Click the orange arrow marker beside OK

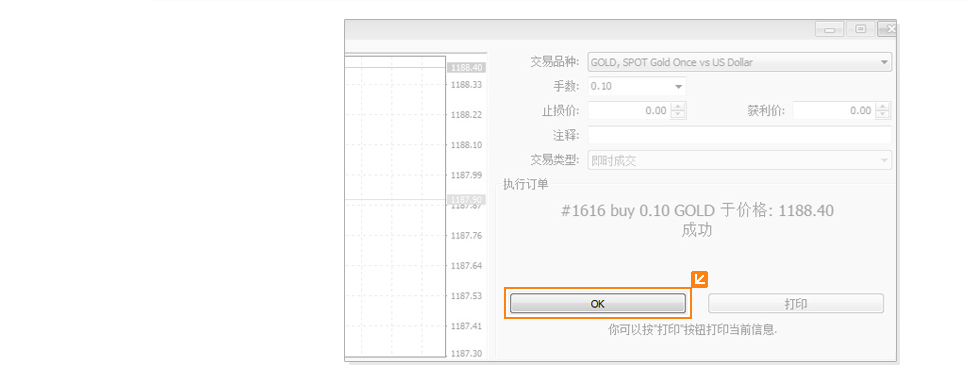[x=699, y=280]
